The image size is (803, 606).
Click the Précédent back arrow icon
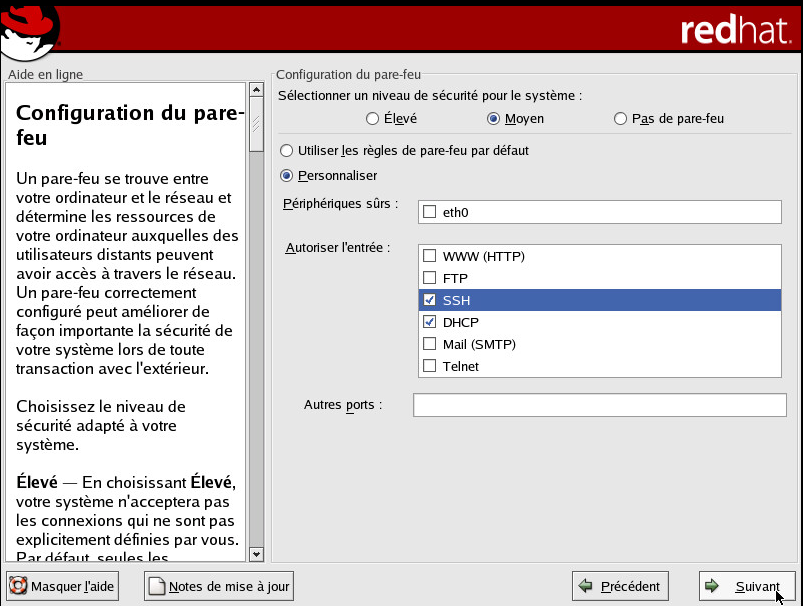tap(587, 586)
